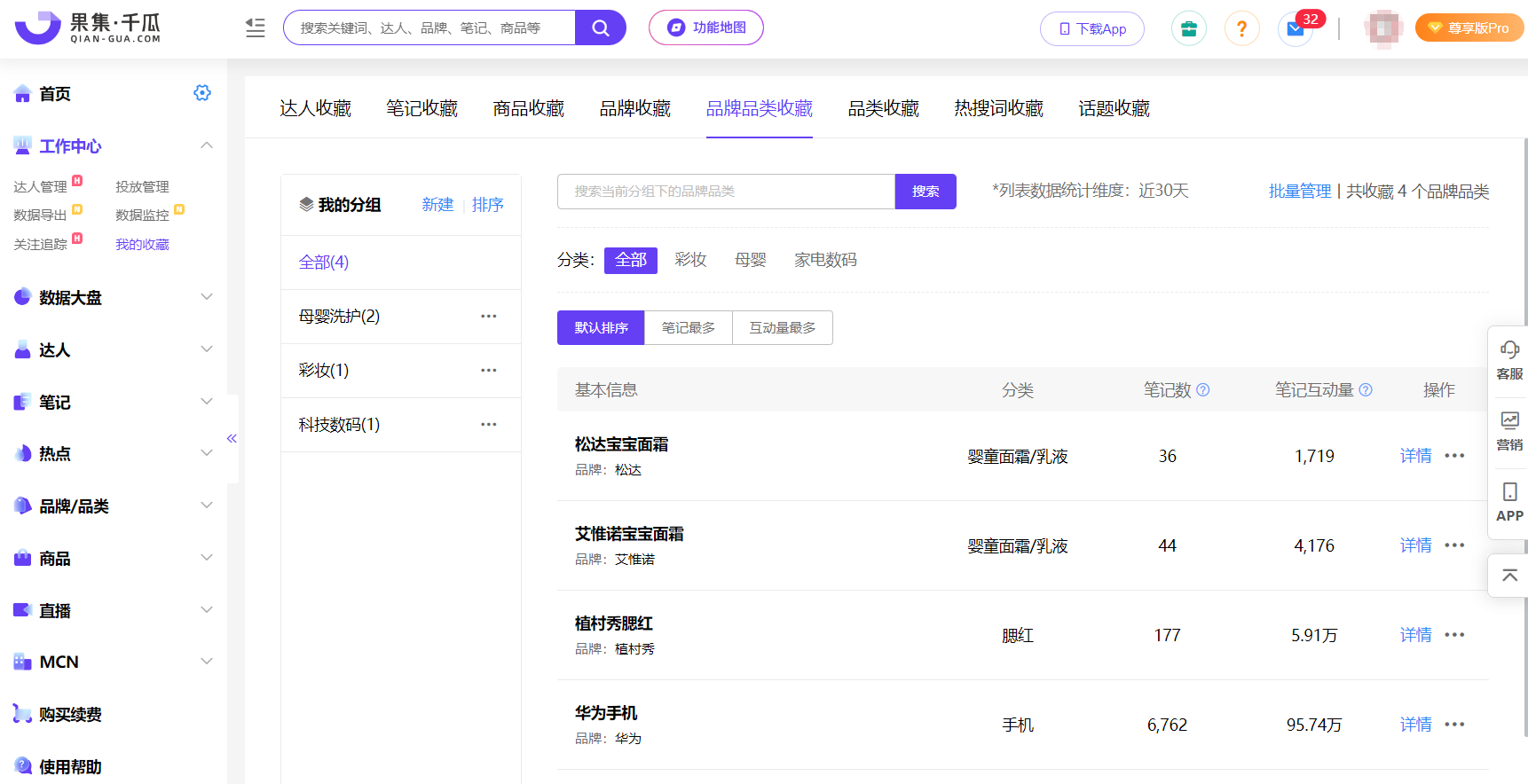Open the briefcase toolbox icon
Screen dimensions: 1528x784
pos(1189,28)
